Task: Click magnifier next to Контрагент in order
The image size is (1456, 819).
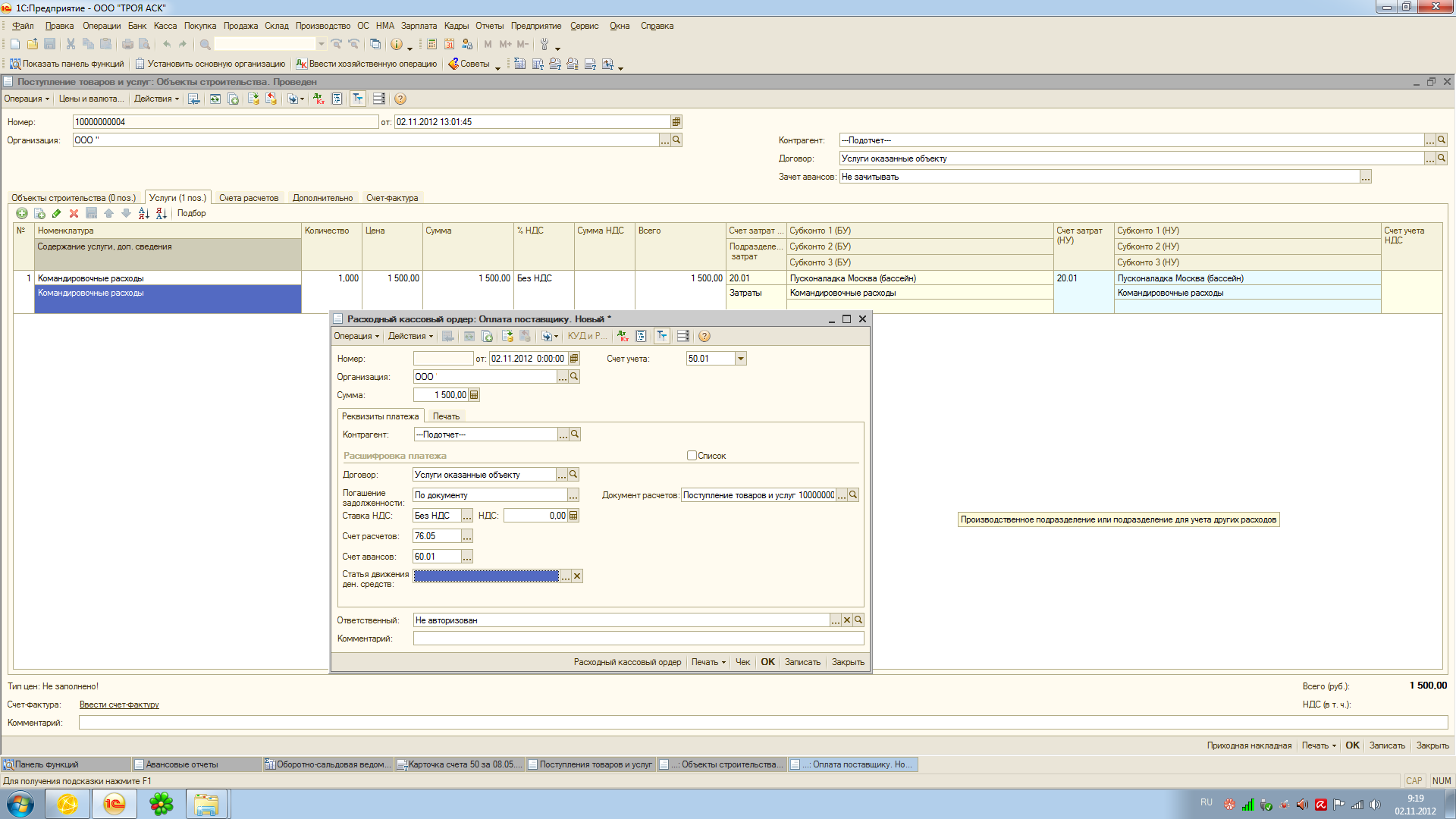Action: (x=575, y=435)
